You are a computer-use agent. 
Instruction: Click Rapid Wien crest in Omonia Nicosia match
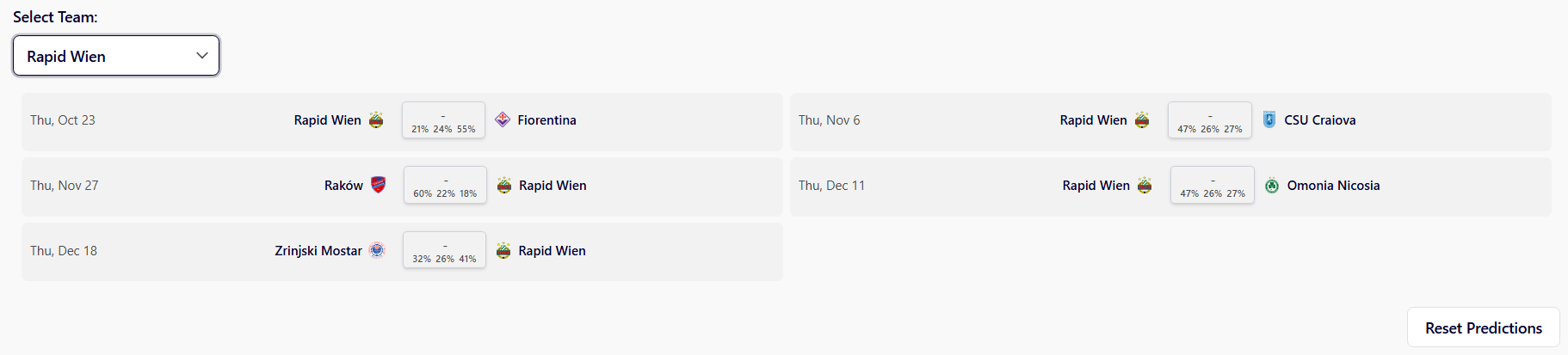pyautogui.click(x=1145, y=185)
